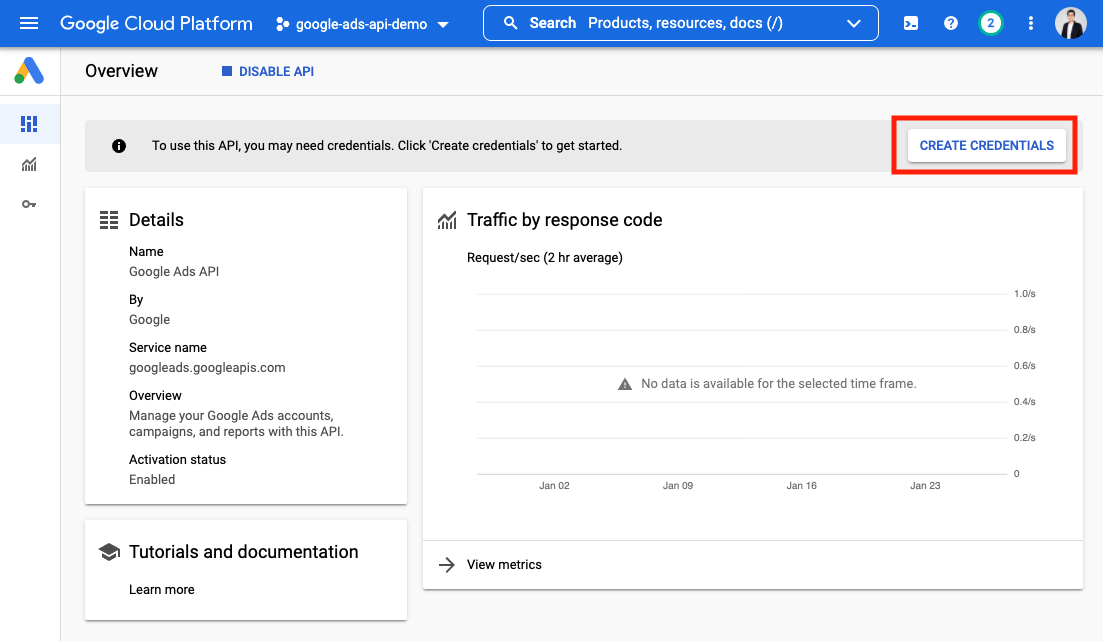Click the 1.0/s axis value
The image size is (1103, 641).
click(1024, 293)
